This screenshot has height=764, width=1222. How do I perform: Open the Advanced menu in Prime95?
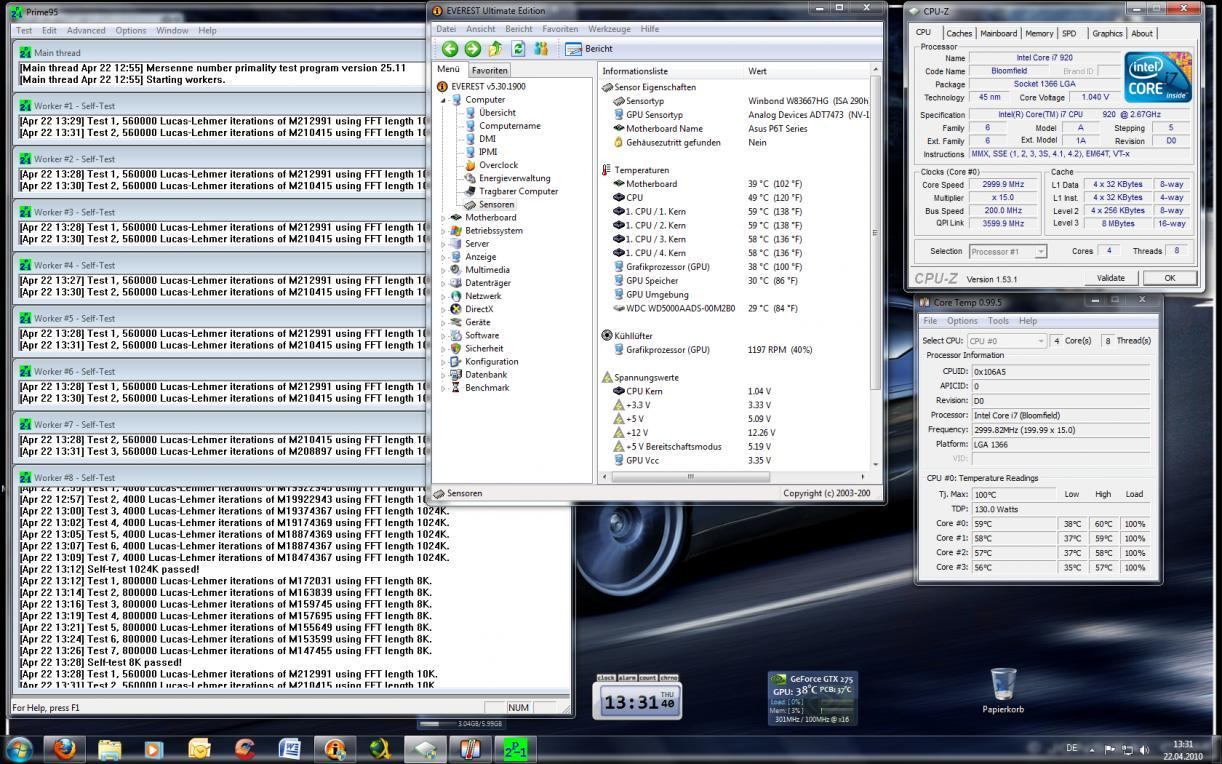86,30
